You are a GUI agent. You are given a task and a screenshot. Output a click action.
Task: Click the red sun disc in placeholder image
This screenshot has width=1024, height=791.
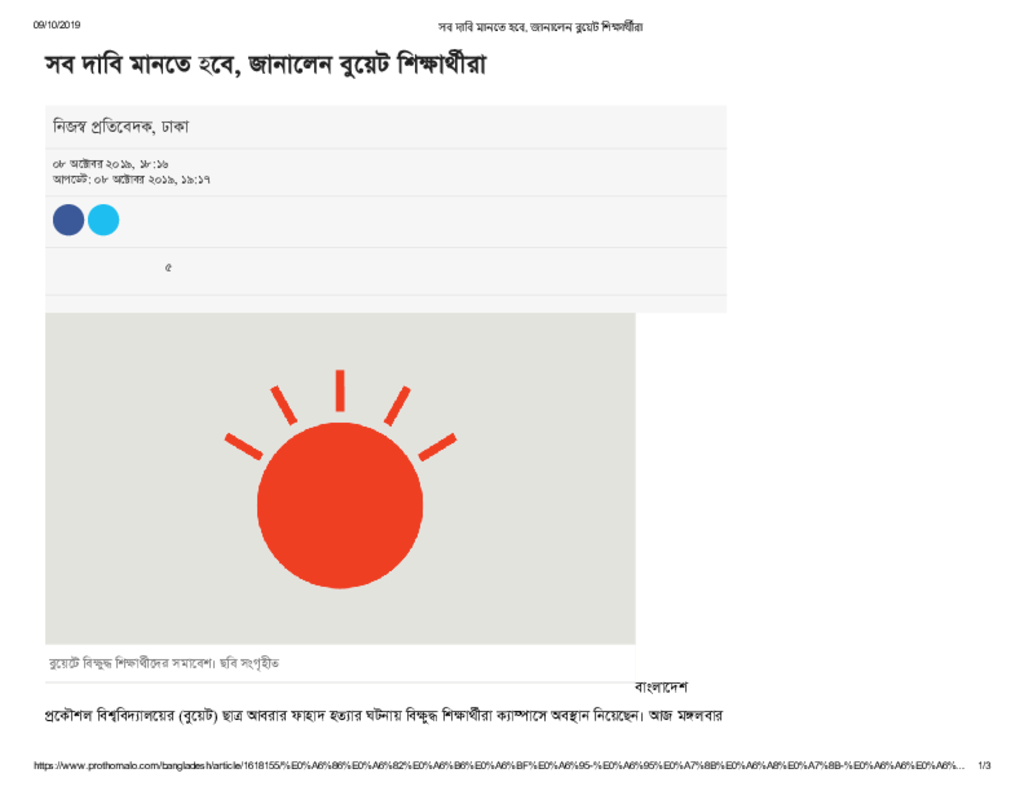pos(340,506)
